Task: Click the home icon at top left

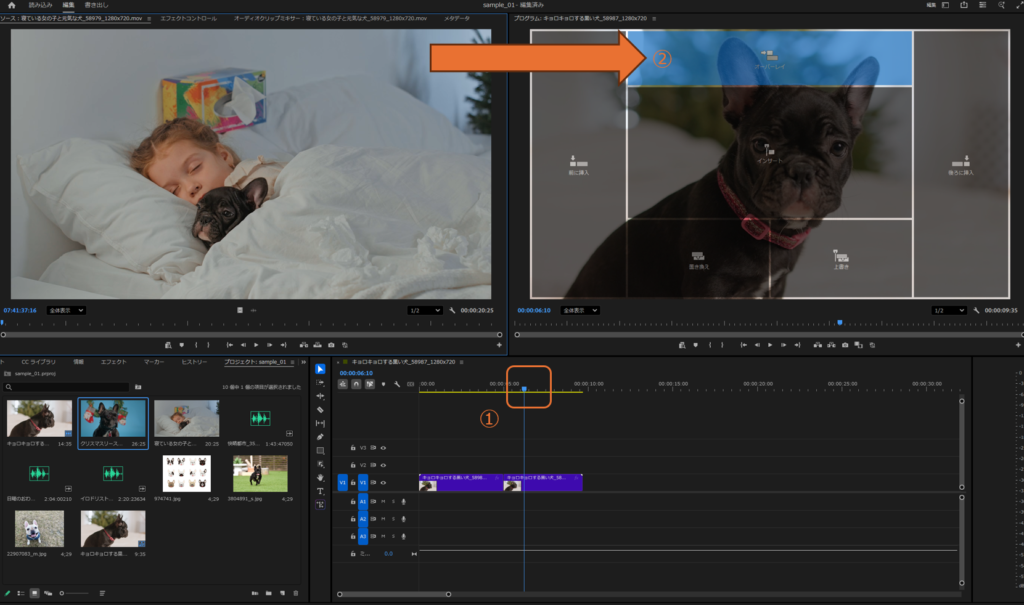Action: coord(11,5)
